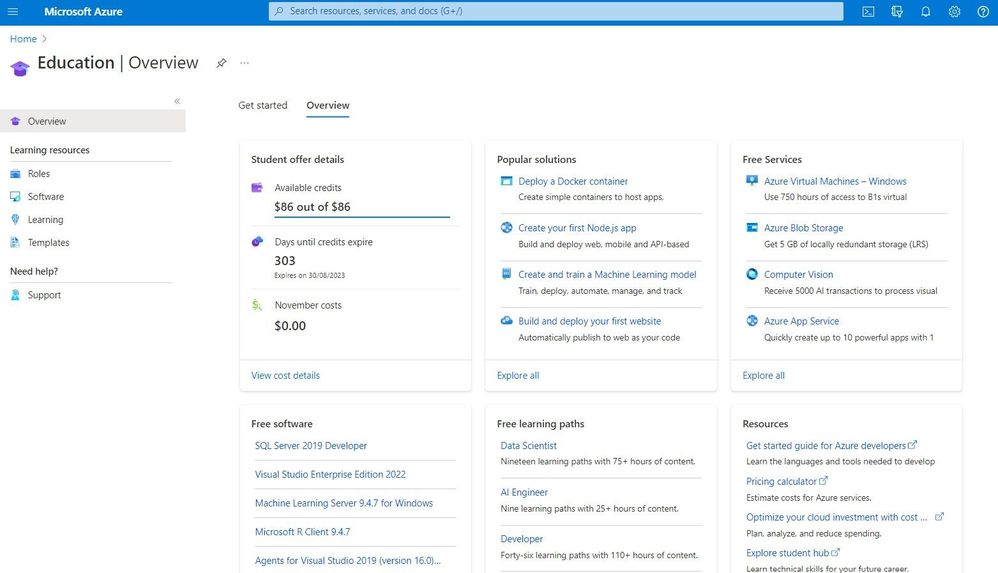The height and width of the screenshot is (573, 998).
Task: Launch Cloud Shell from the top bar
Action: click(868, 11)
